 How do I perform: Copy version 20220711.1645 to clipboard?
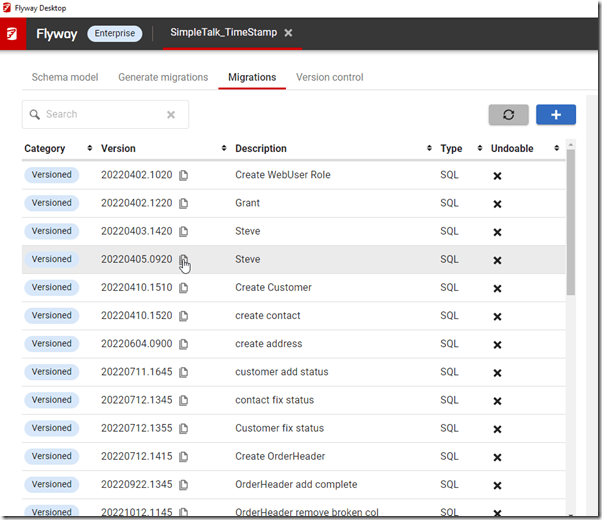[184, 372]
